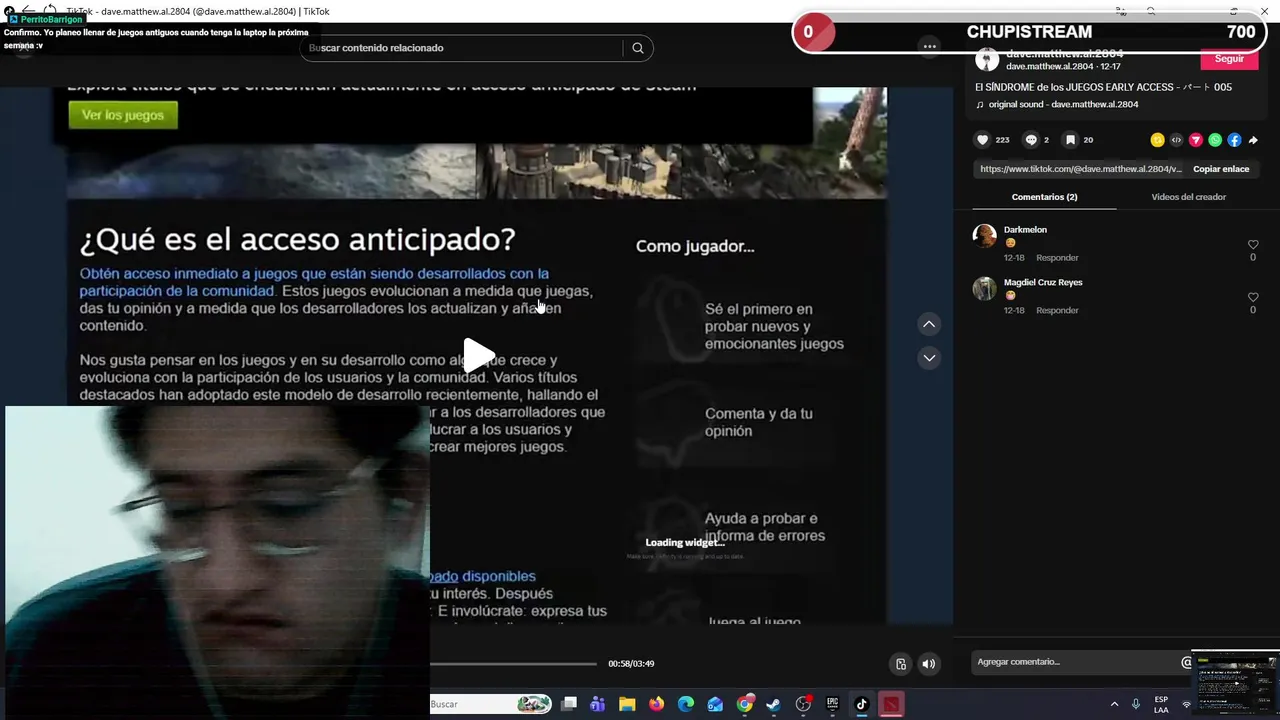Click the Magdiel Cruz Reyes username
This screenshot has width=1280, height=720.
pos(1043,282)
